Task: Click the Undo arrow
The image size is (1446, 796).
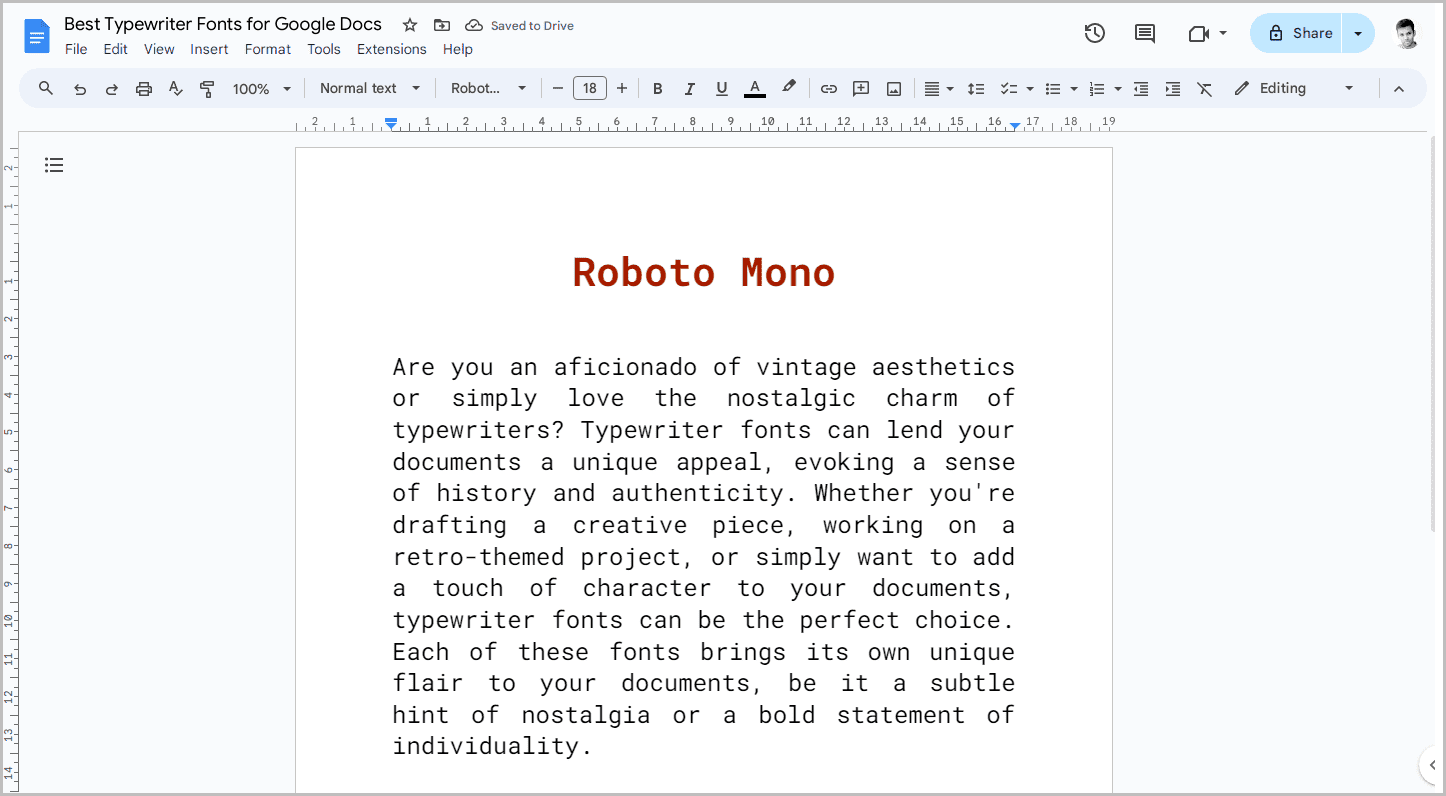Action: point(80,89)
